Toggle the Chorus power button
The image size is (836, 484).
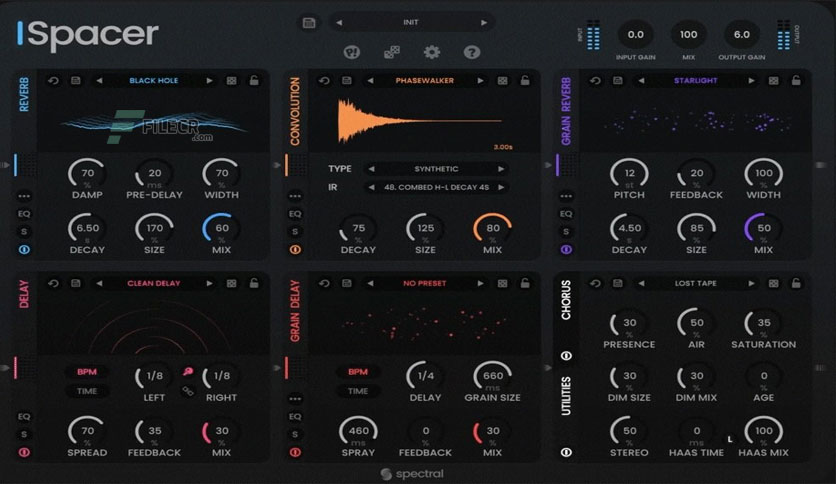566,356
